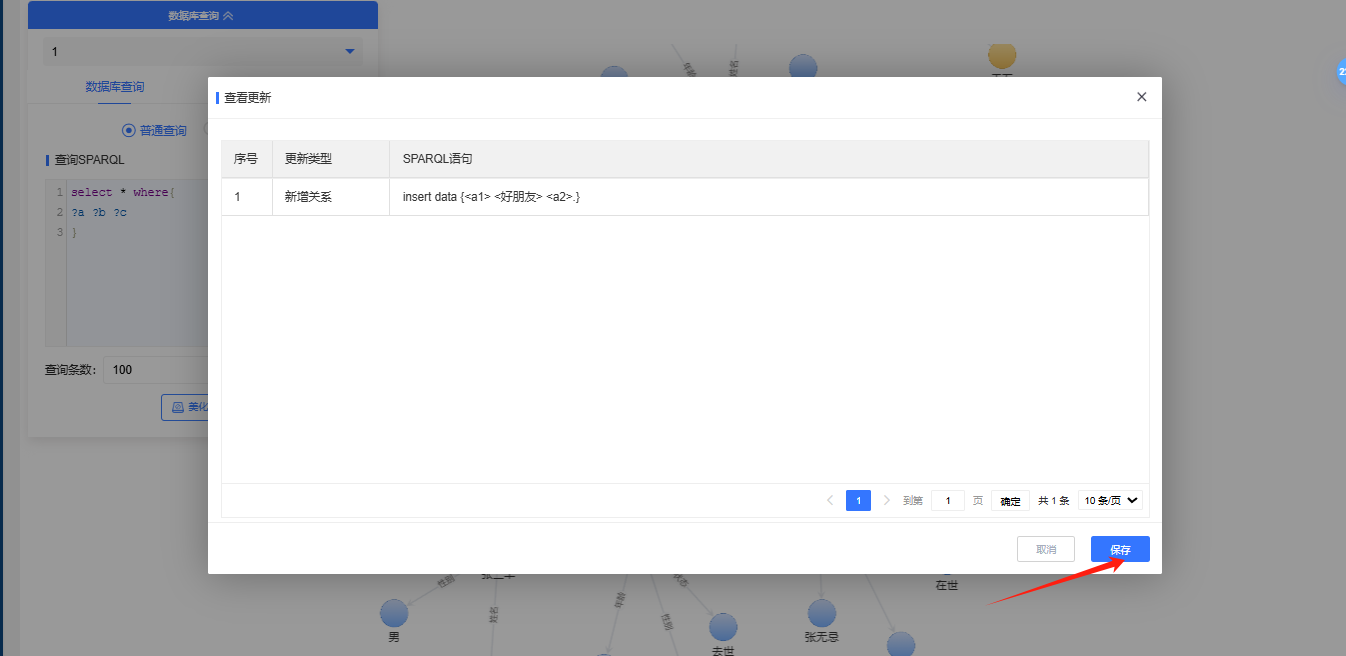Select page 1 in pagination
This screenshot has width=1346, height=656.
[858, 501]
